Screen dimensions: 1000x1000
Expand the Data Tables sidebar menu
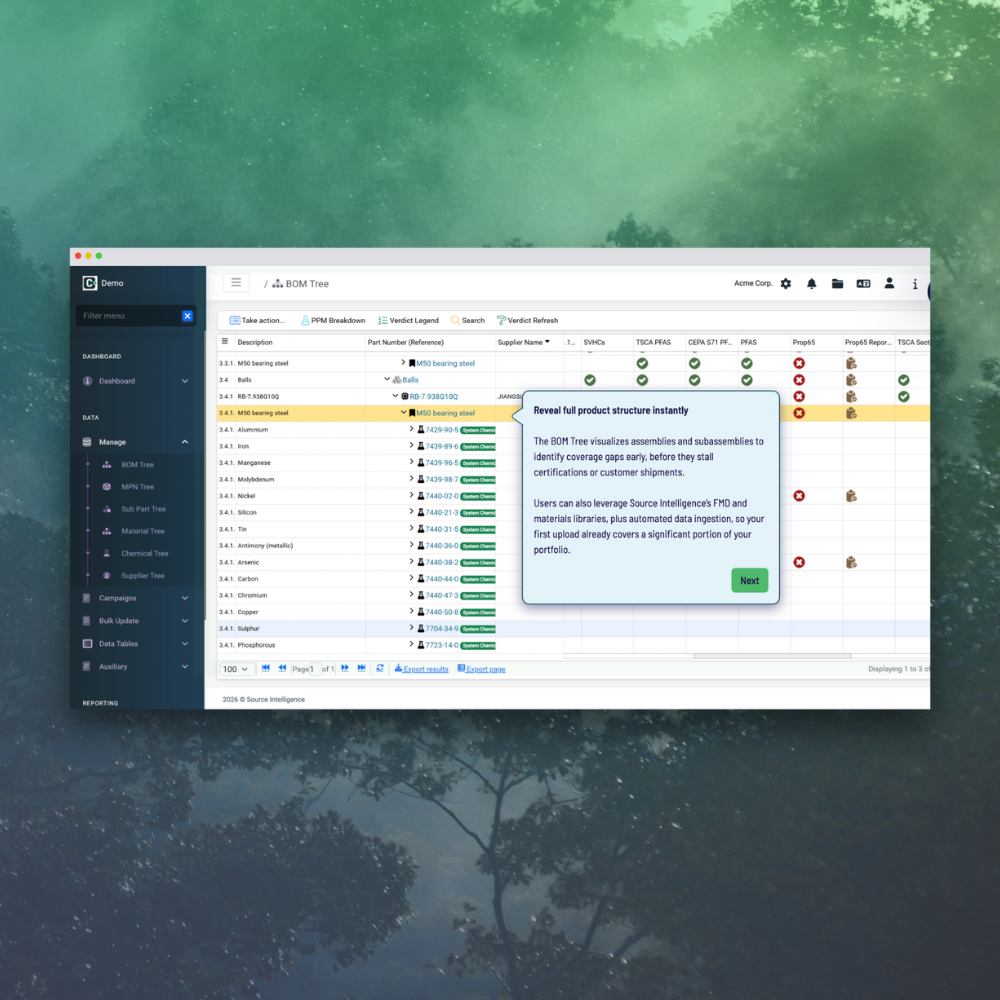coord(185,643)
